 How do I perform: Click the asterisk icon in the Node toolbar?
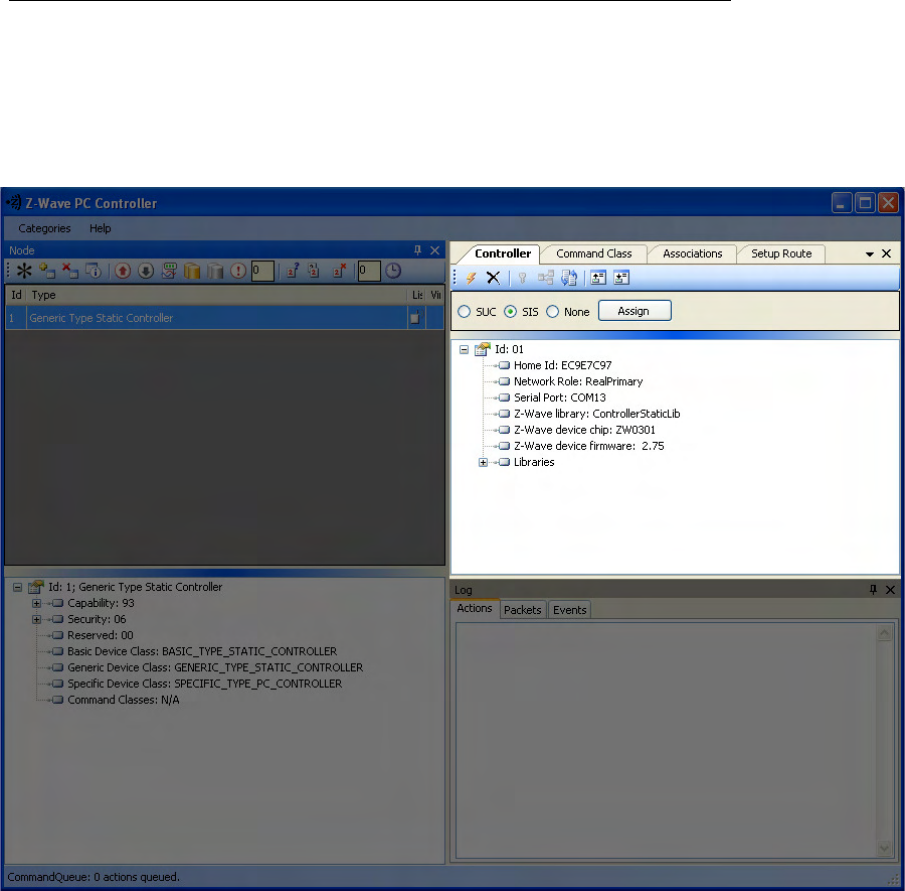coord(24,271)
